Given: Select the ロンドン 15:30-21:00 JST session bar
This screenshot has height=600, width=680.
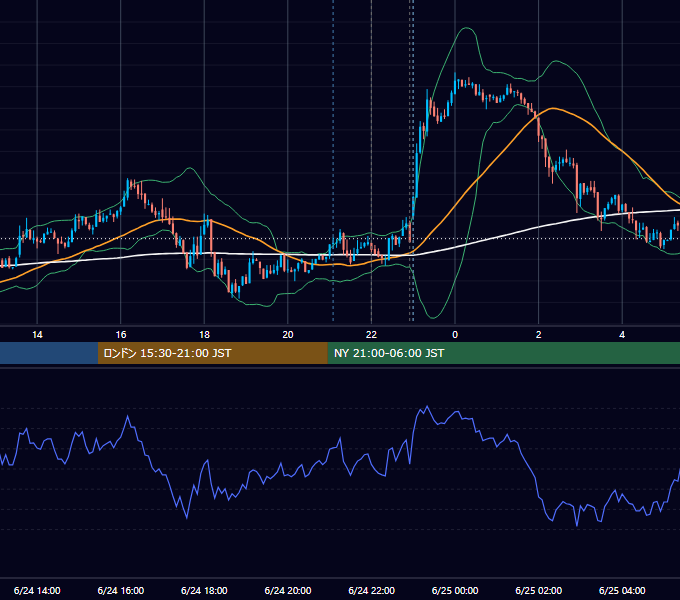Looking at the screenshot, I should [x=212, y=353].
